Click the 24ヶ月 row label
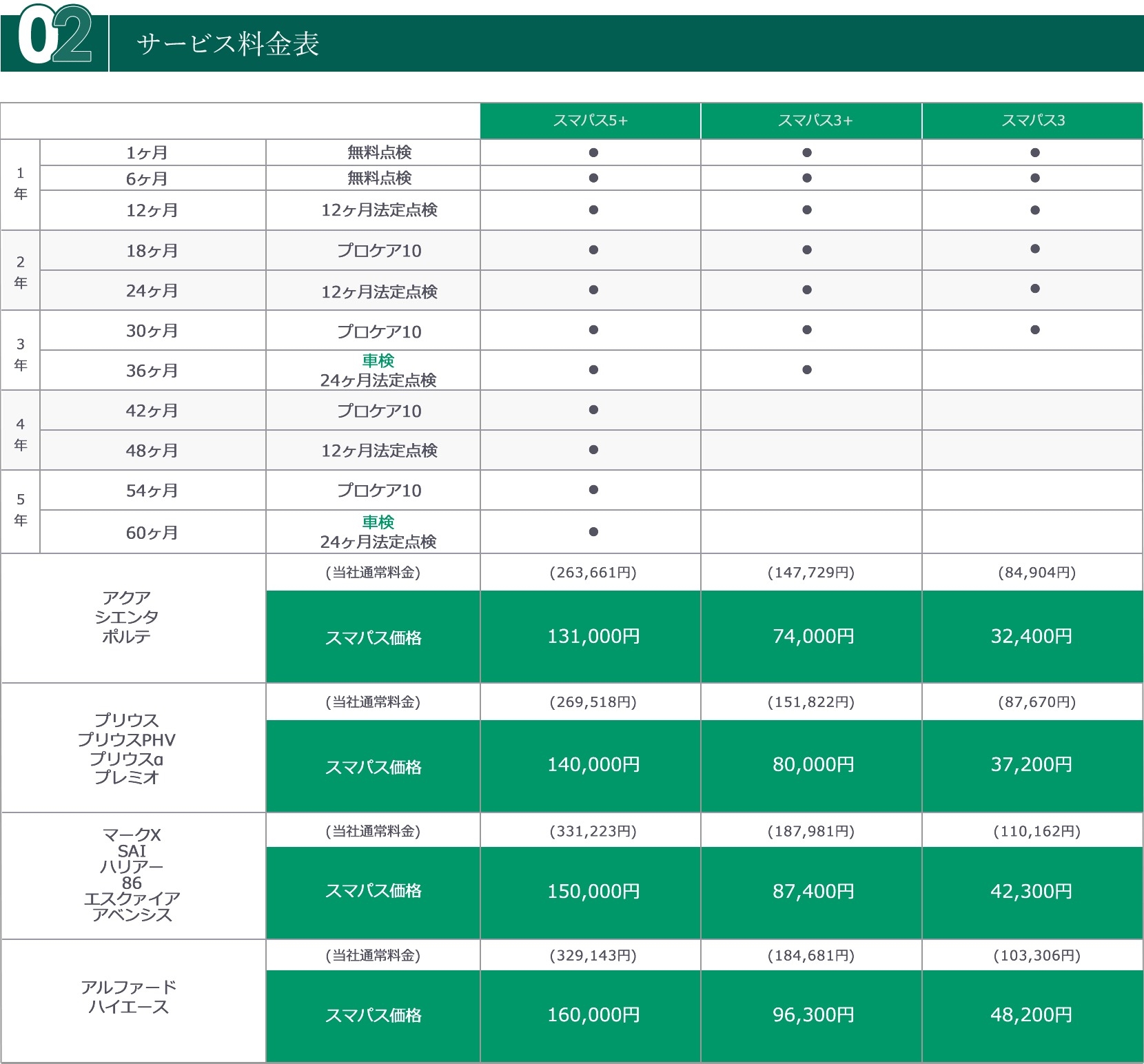Image resolution: width=1144 pixels, height=1064 pixels. (x=152, y=291)
